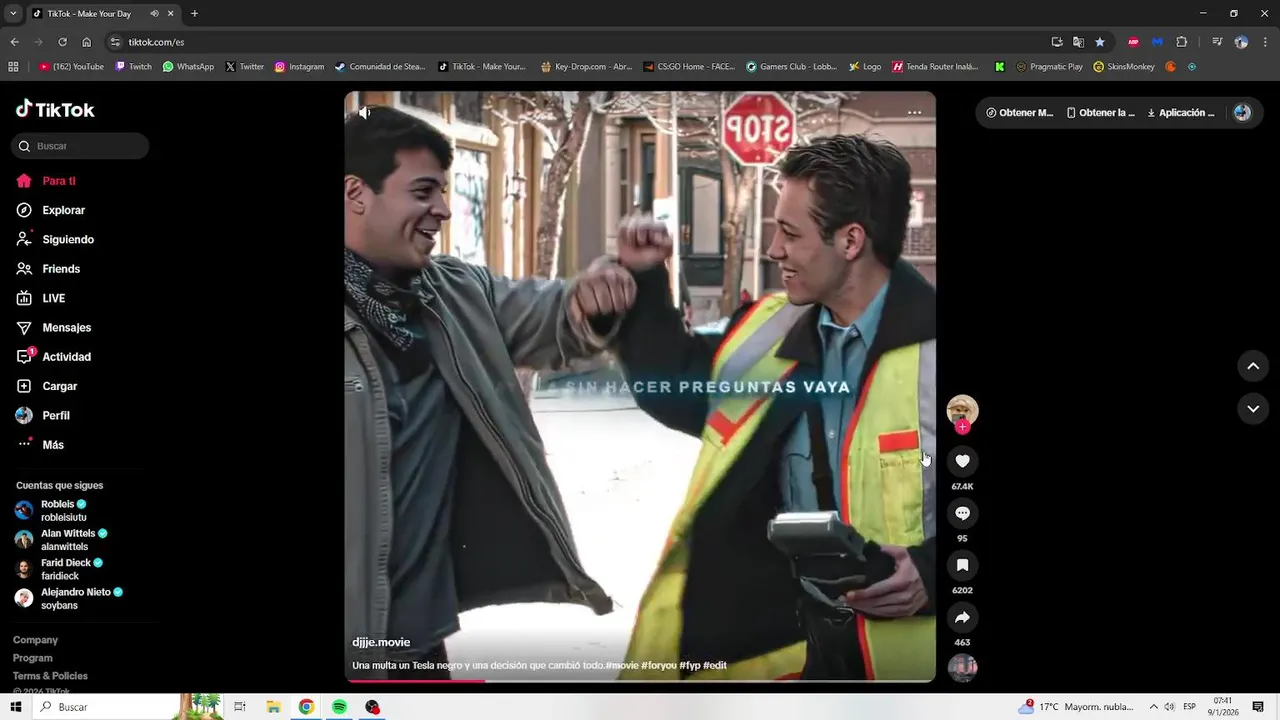Click the #movie hashtag in caption
Screen dimensions: 1280x720
[x=620, y=665]
